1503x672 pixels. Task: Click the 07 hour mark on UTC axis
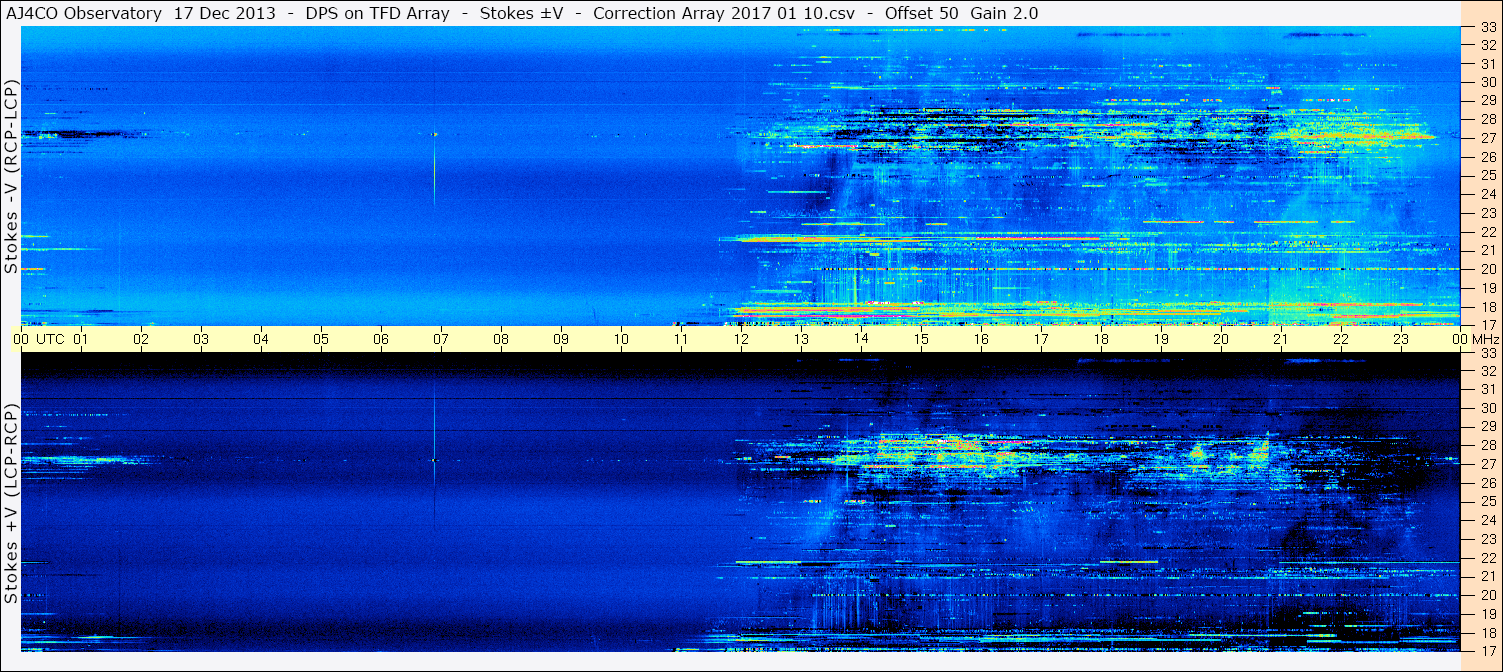(441, 339)
